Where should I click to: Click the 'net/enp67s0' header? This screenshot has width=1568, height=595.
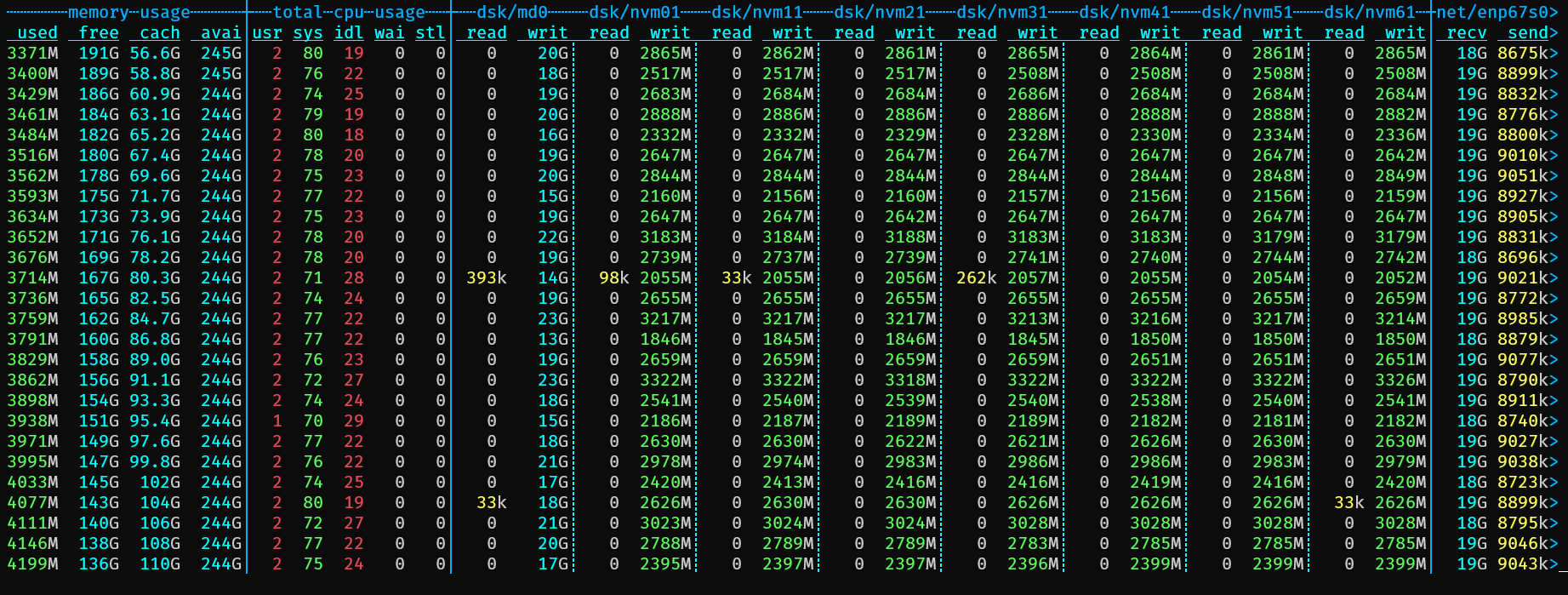click(1492, 12)
